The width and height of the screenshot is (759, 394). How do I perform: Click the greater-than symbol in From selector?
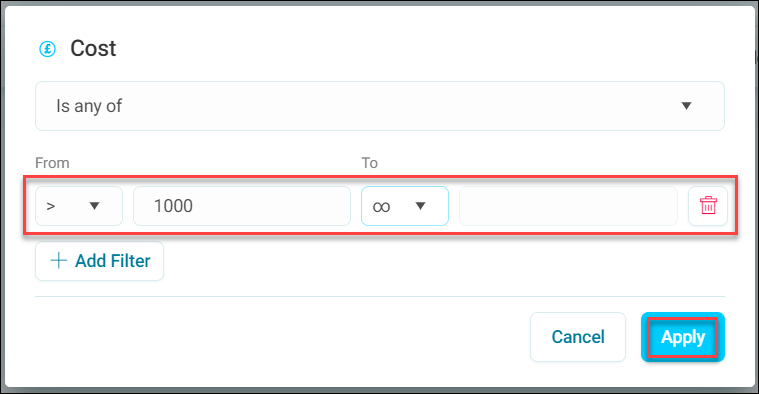[x=50, y=207]
